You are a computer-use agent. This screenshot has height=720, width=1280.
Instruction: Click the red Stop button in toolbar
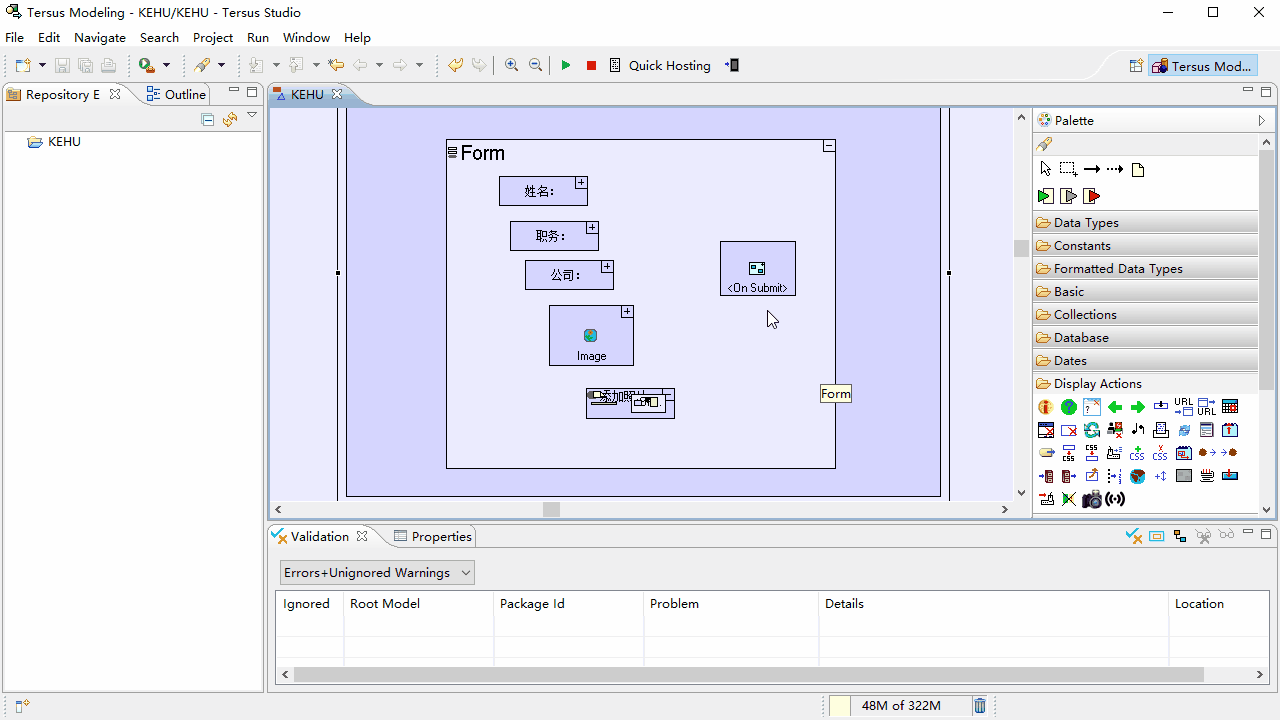[x=591, y=65]
